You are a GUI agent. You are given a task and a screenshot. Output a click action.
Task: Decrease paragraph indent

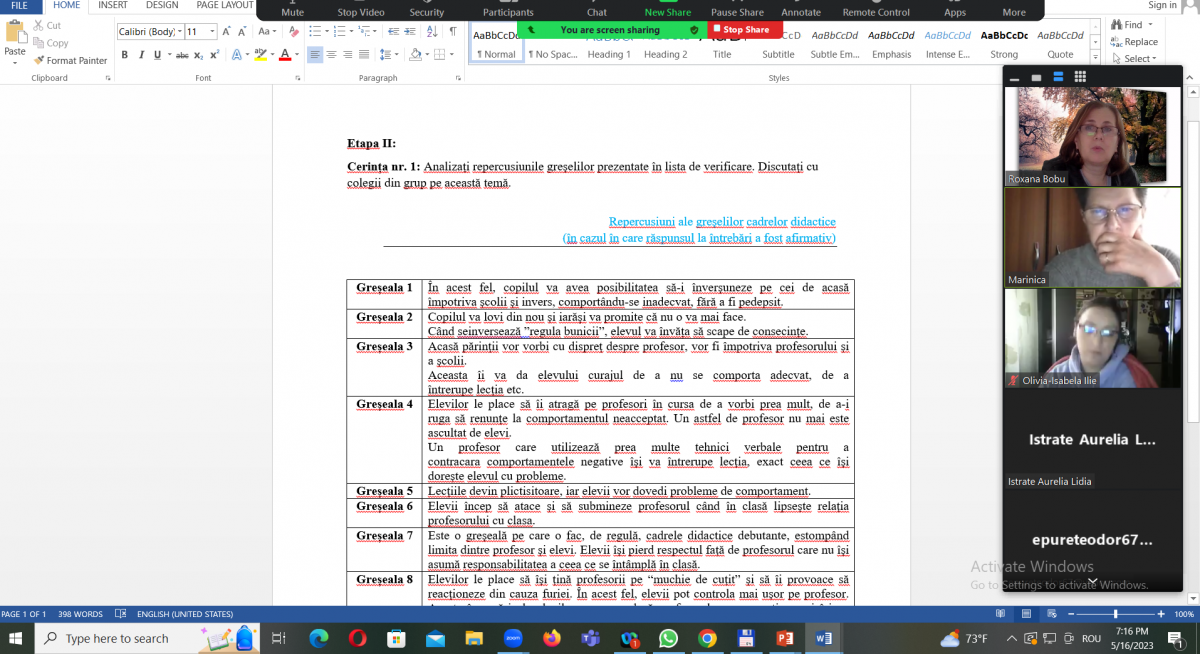pyautogui.click(x=395, y=32)
